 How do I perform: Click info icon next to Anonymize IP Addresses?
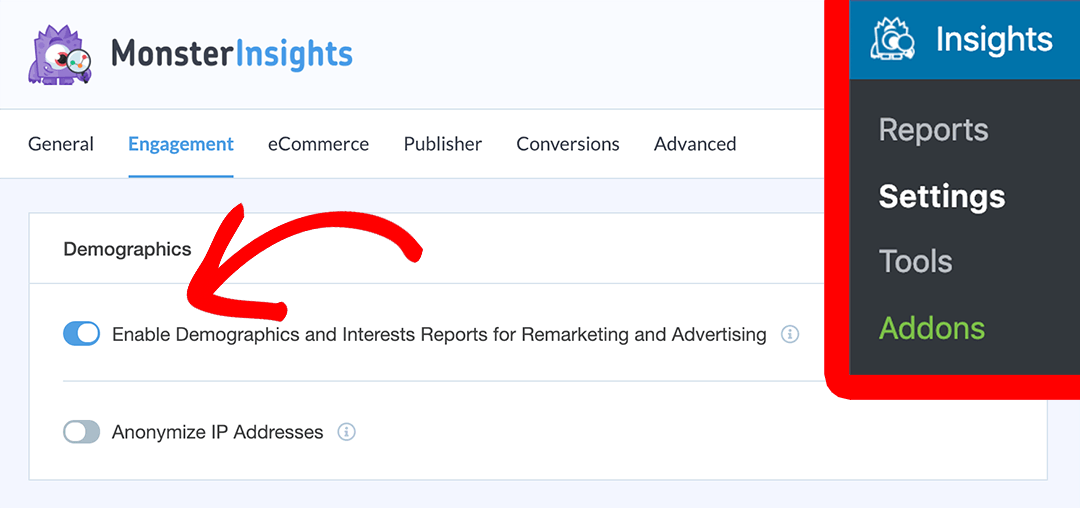(347, 432)
